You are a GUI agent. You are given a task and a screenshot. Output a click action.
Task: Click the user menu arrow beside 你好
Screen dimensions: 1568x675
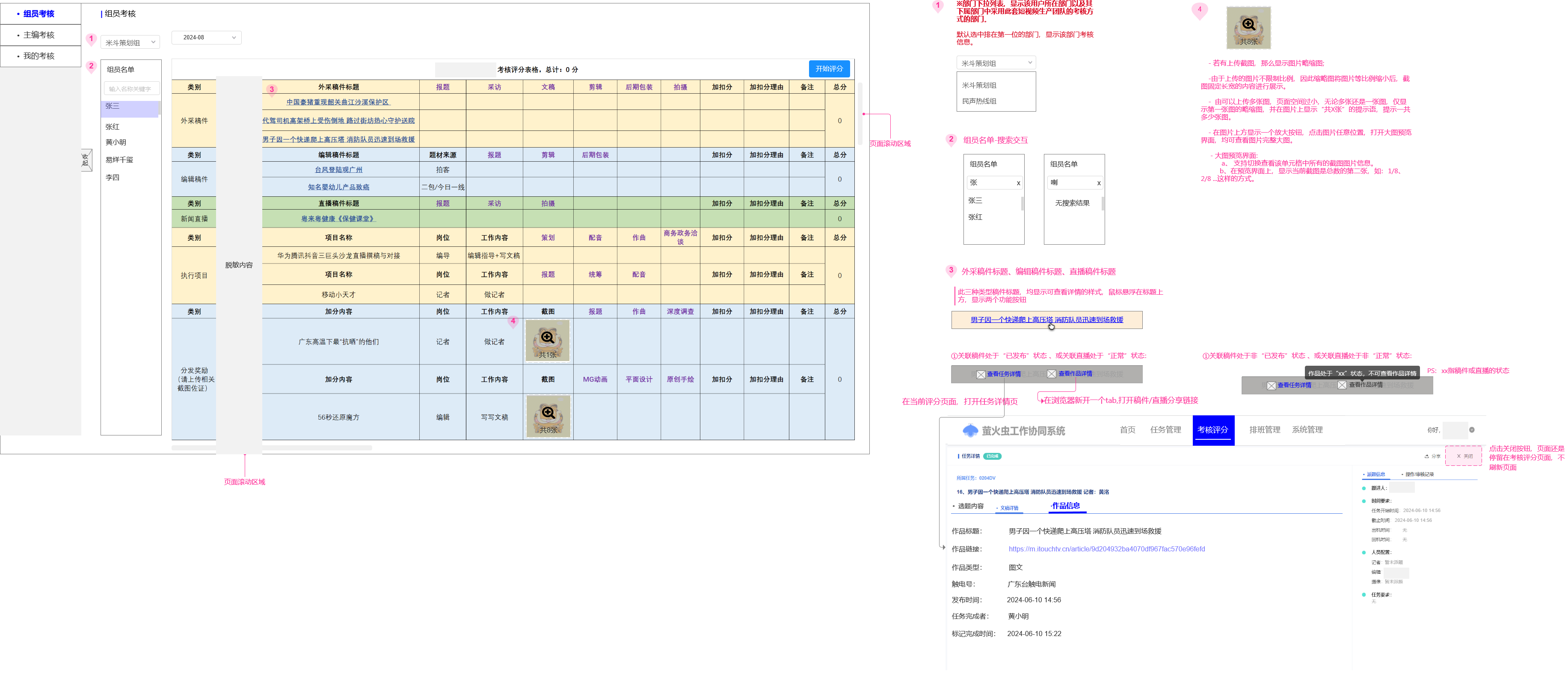[x=1472, y=430]
